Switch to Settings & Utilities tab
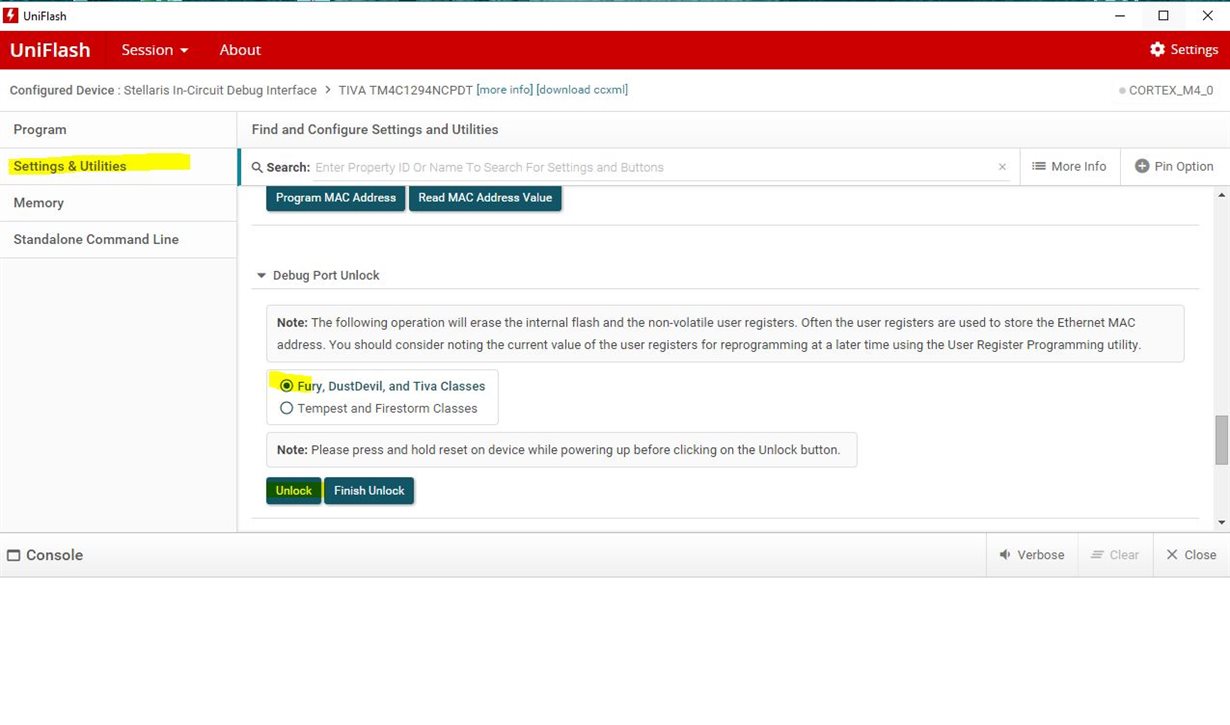Image resolution: width=1230 pixels, height=725 pixels. (118, 166)
